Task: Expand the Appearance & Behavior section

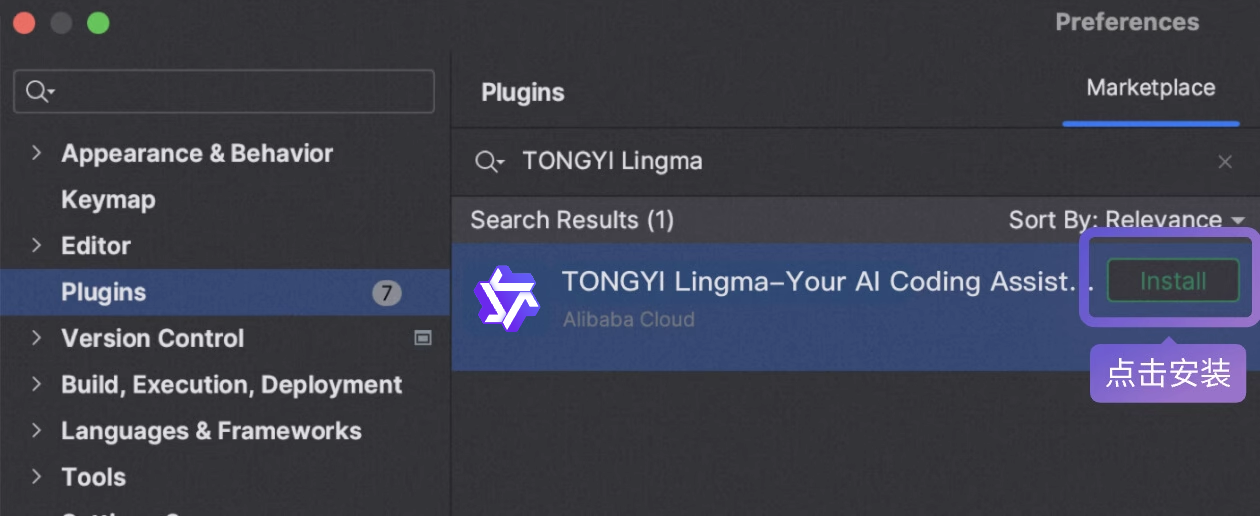Action: [x=37, y=153]
